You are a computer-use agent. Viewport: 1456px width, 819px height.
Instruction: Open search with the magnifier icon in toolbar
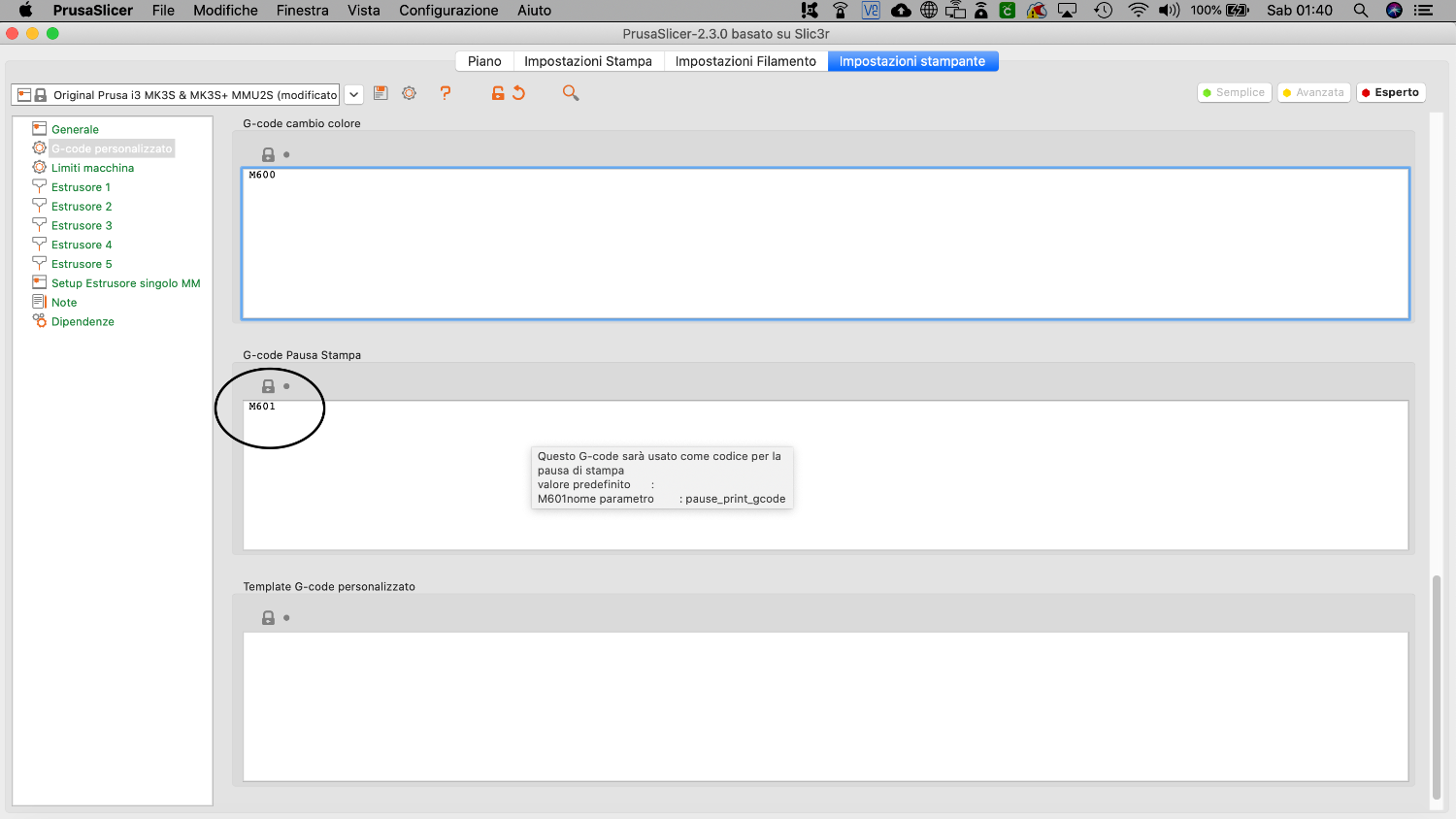(x=571, y=93)
